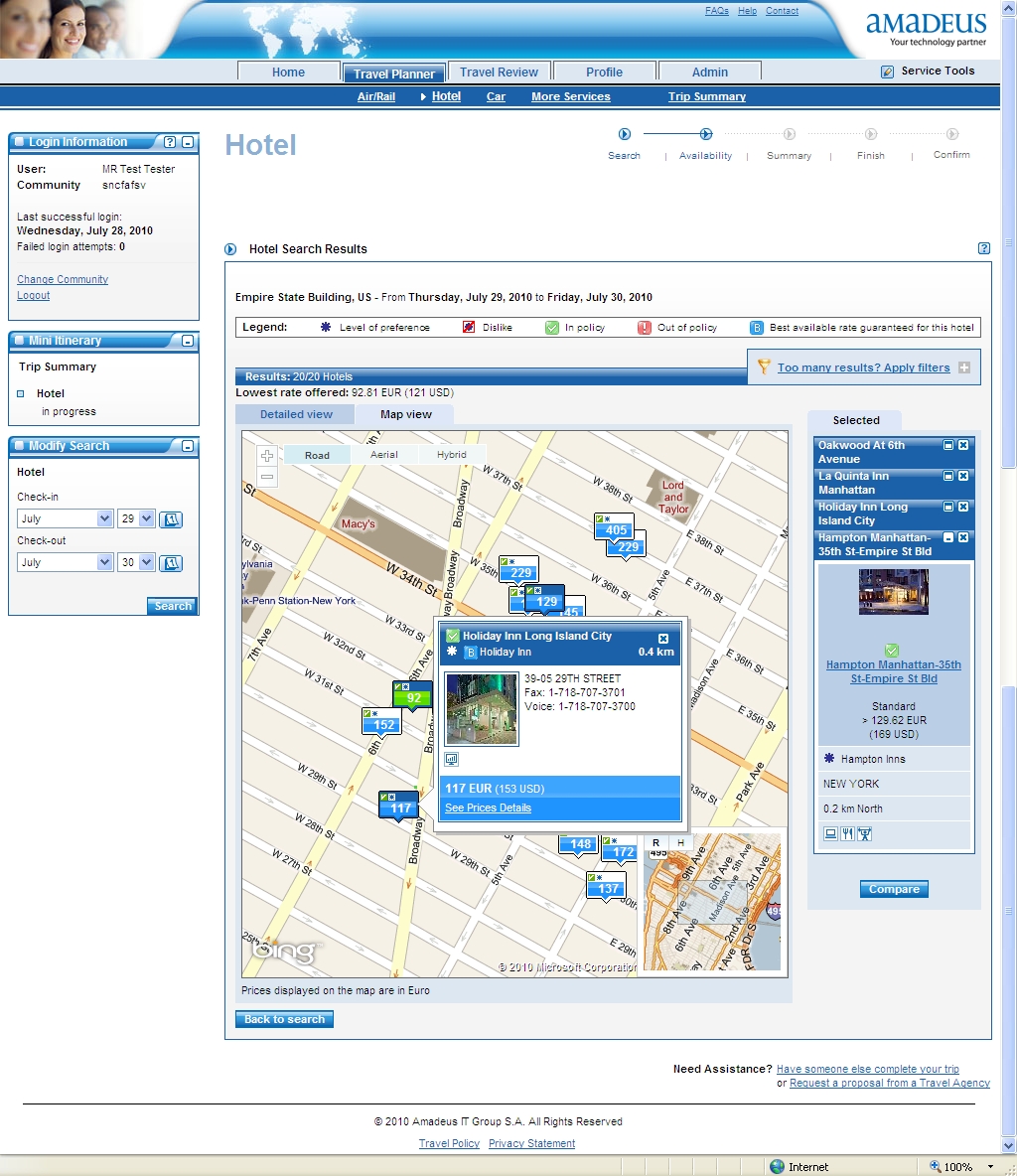Open the Home tab
1017x1176 pixels.
coord(288,72)
